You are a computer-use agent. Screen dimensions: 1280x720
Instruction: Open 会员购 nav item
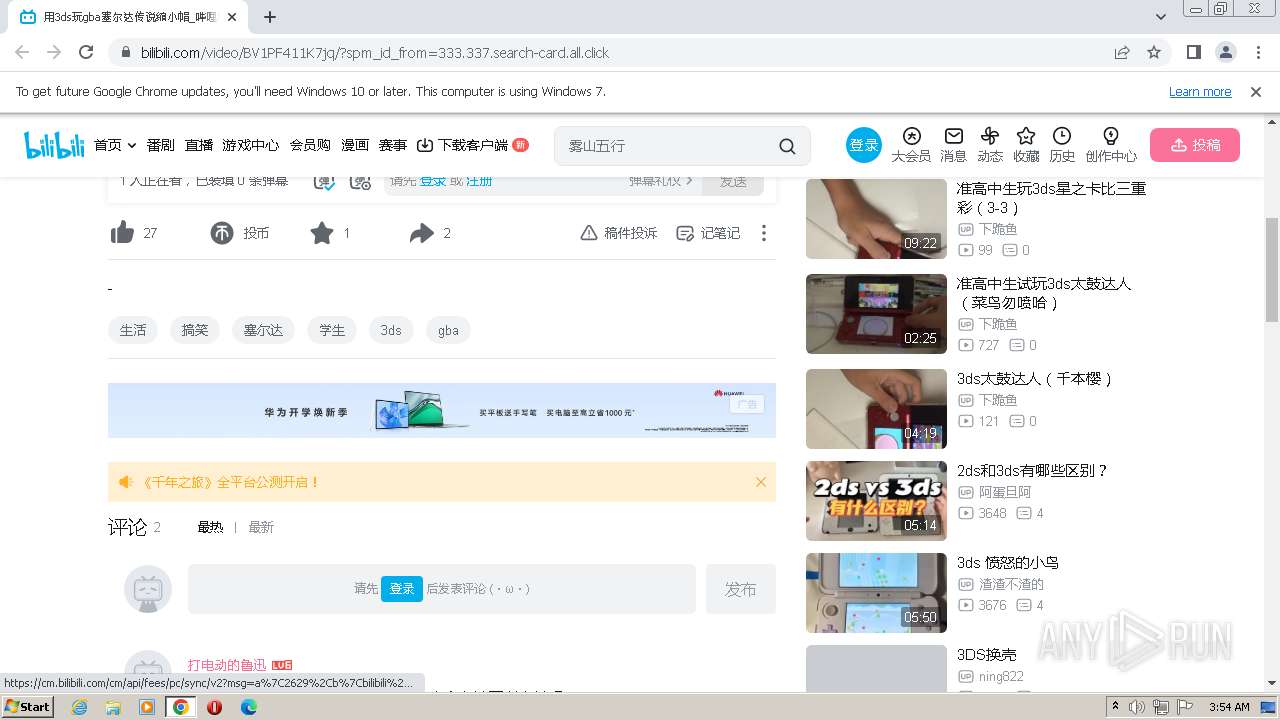[310, 145]
